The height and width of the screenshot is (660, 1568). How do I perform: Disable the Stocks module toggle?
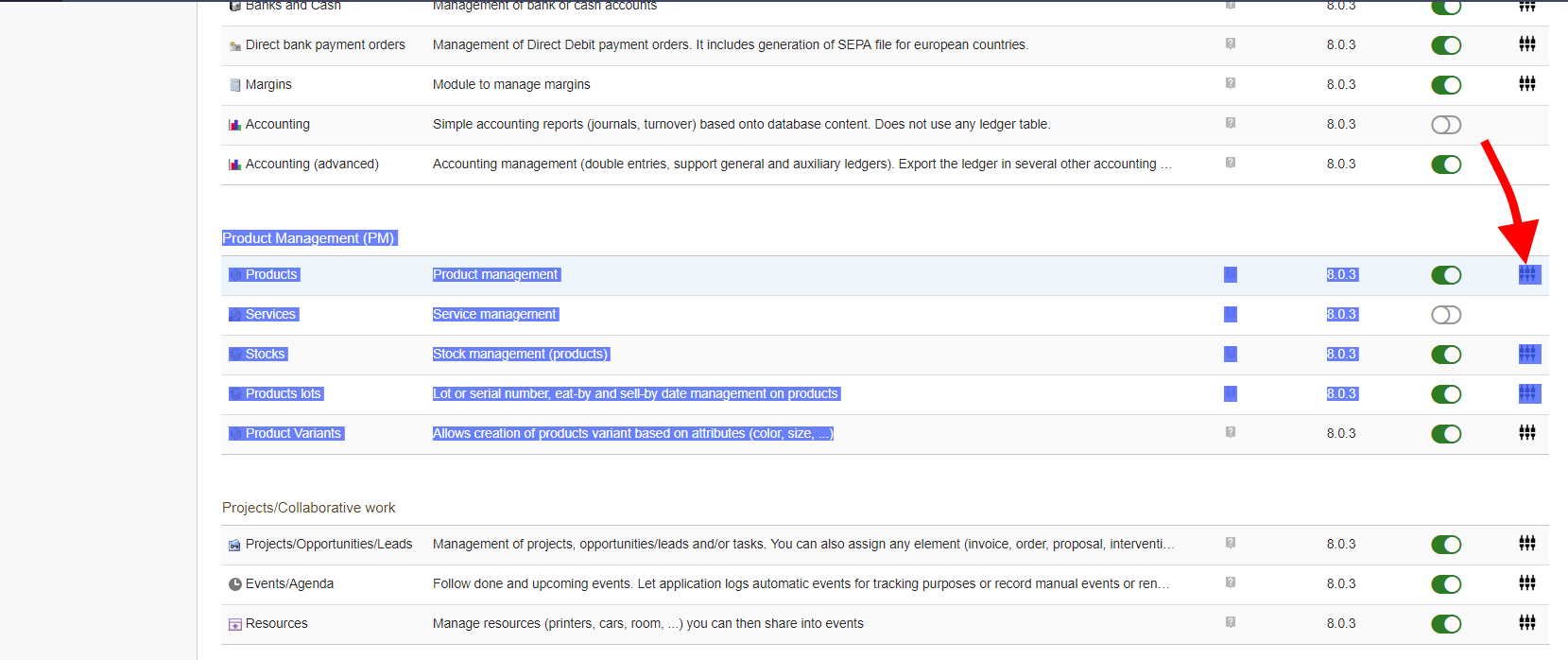coord(1446,355)
